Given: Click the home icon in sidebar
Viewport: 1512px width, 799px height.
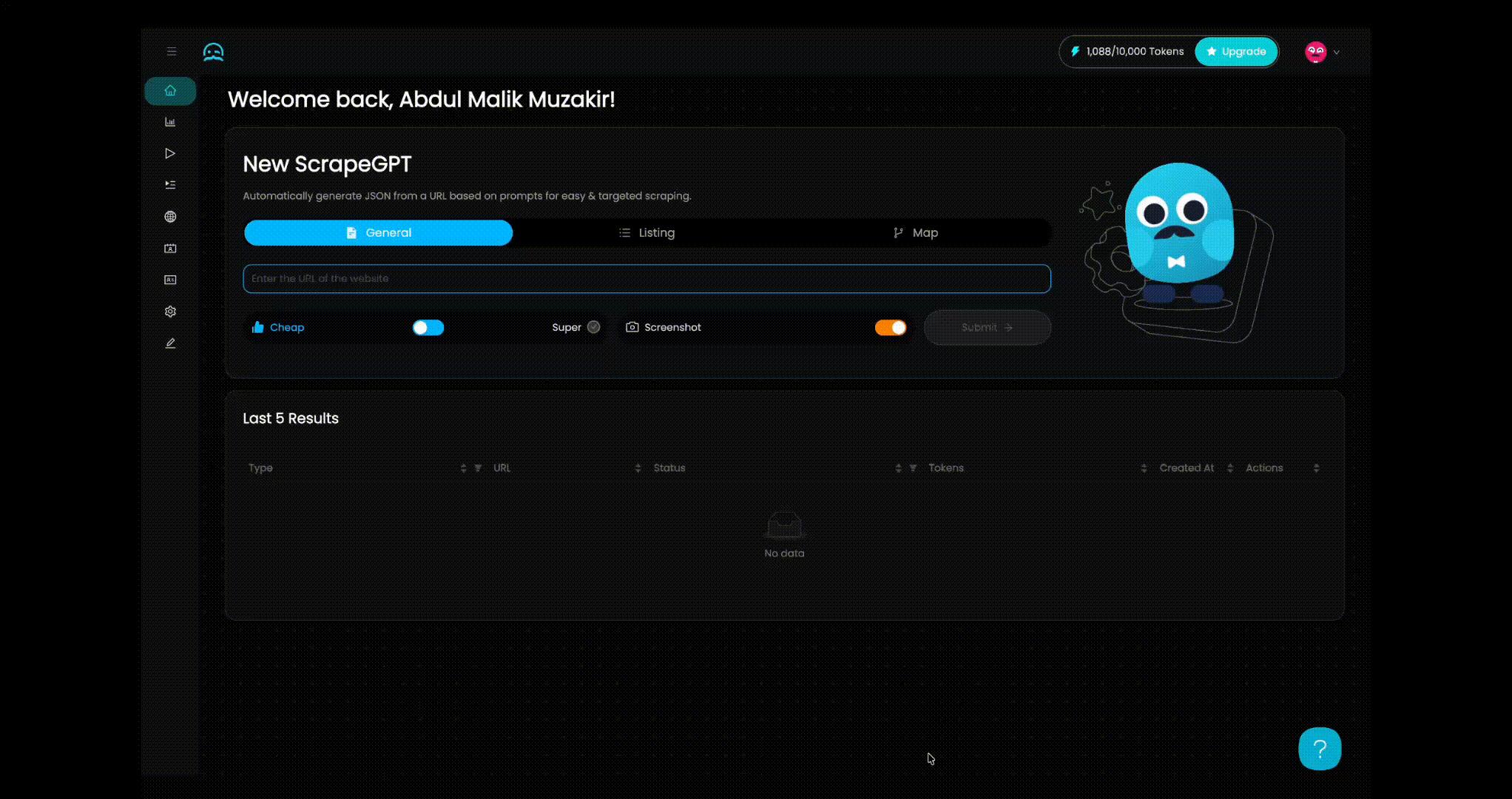Looking at the screenshot, I should coord(170,91).
